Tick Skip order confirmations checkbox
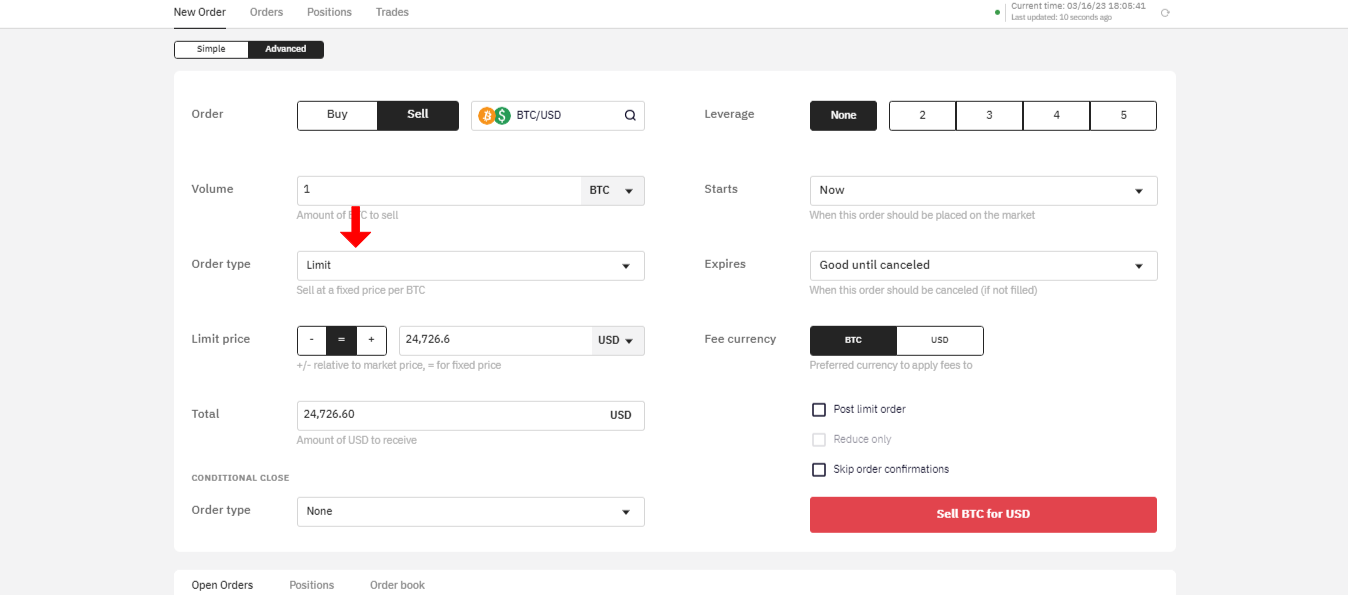 point(819,470)
